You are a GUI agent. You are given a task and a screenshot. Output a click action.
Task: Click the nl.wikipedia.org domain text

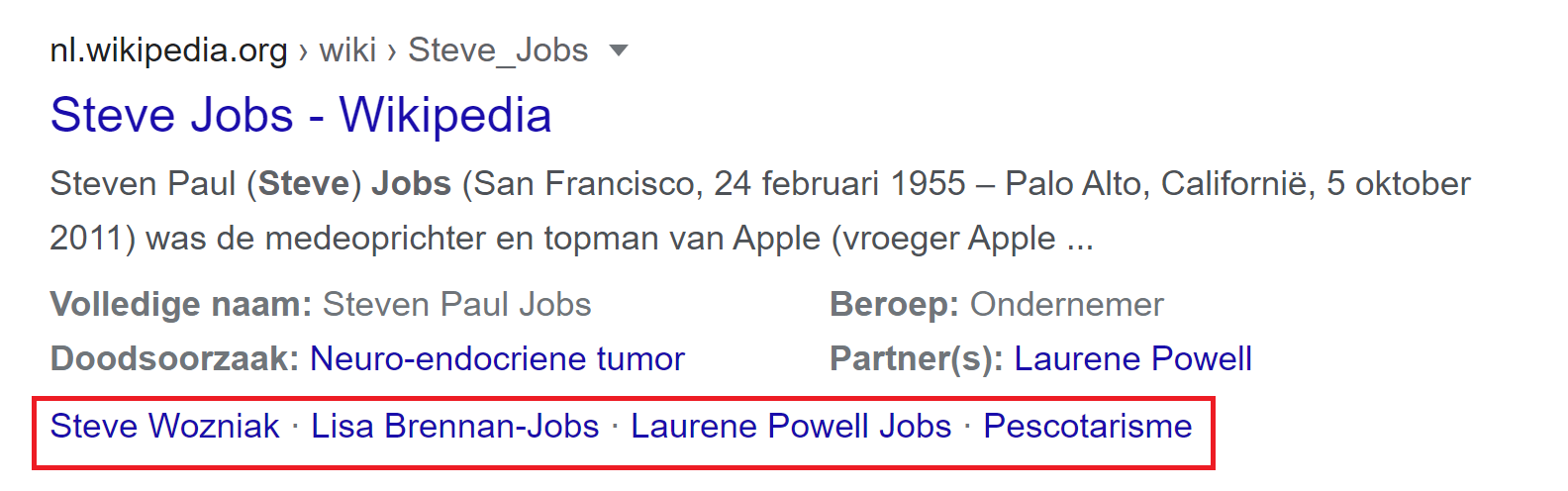[x=168, y=49]
